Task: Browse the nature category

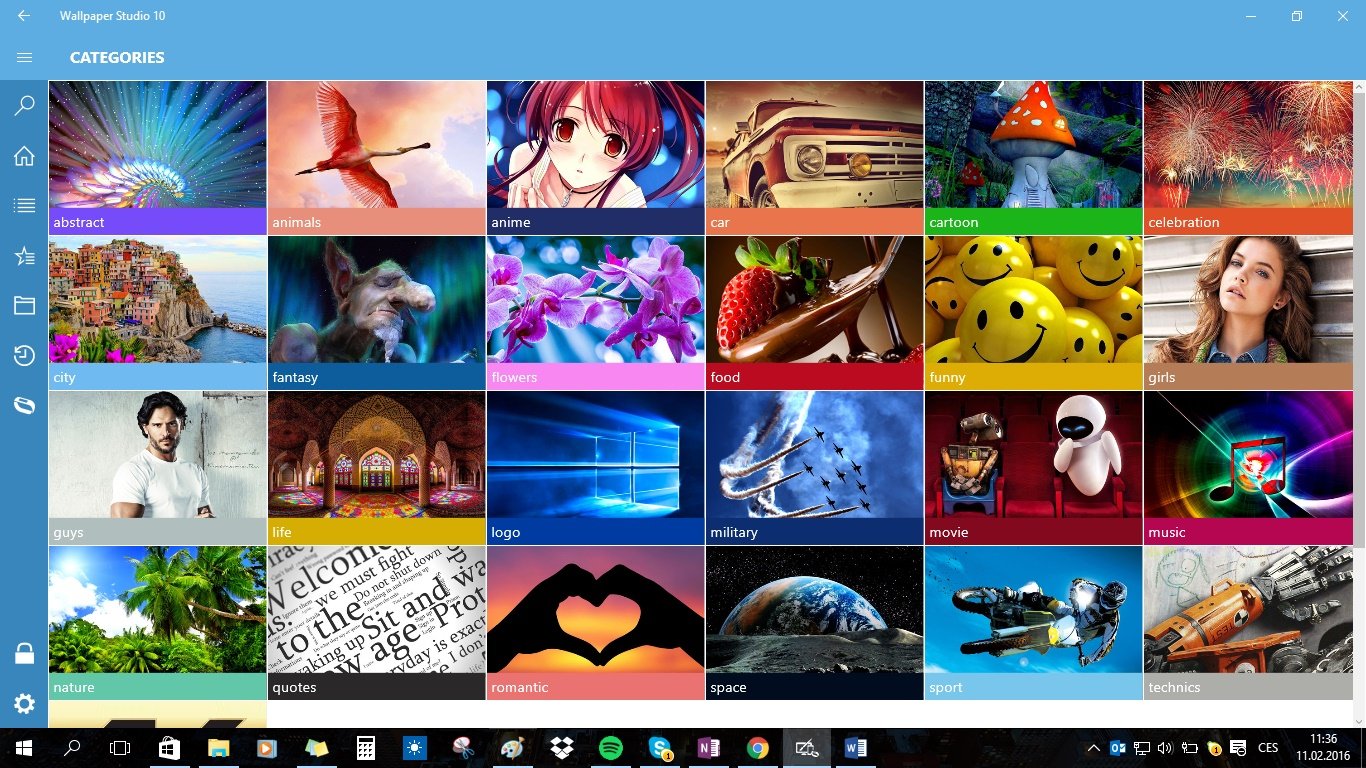Action: tap(158, 623)
